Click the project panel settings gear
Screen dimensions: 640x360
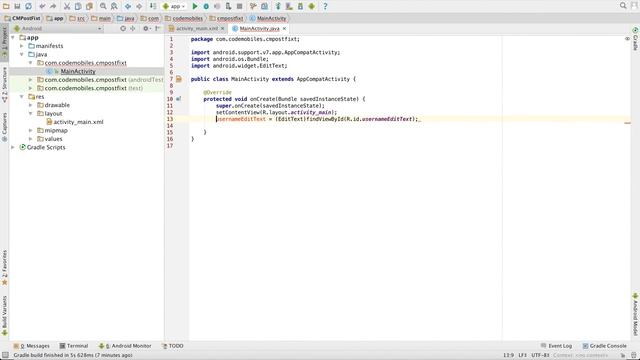click(146, 29)
